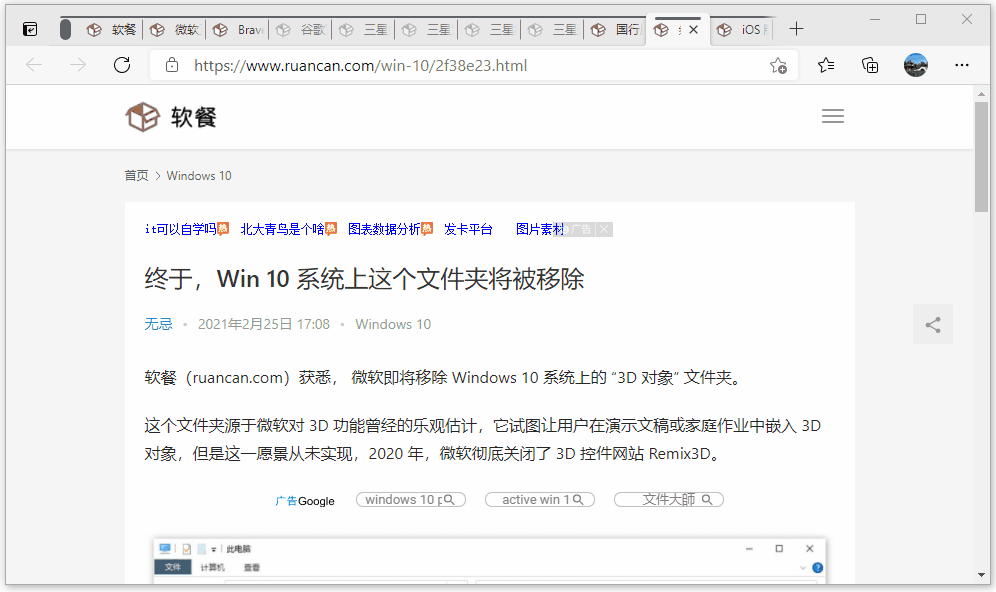Viewport: 996px width, 592px height.
Task: Open the Favorites list icon
Action: tap(826, 65)
